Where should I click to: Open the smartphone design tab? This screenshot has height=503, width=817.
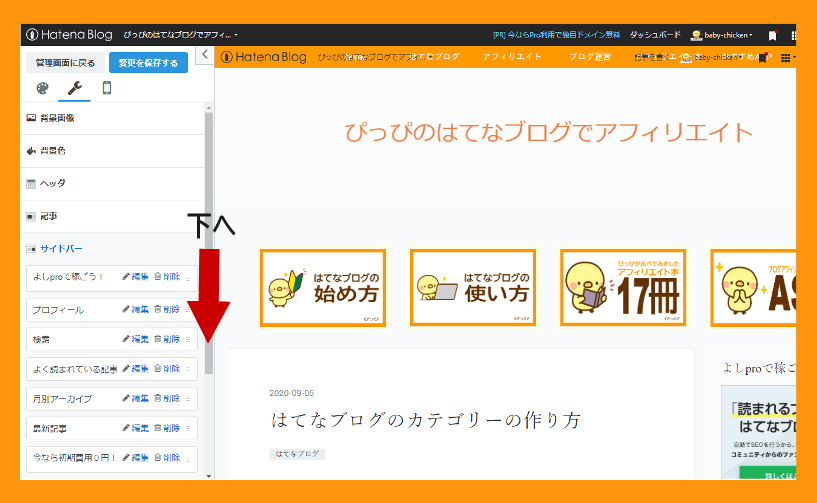point(107,88)
